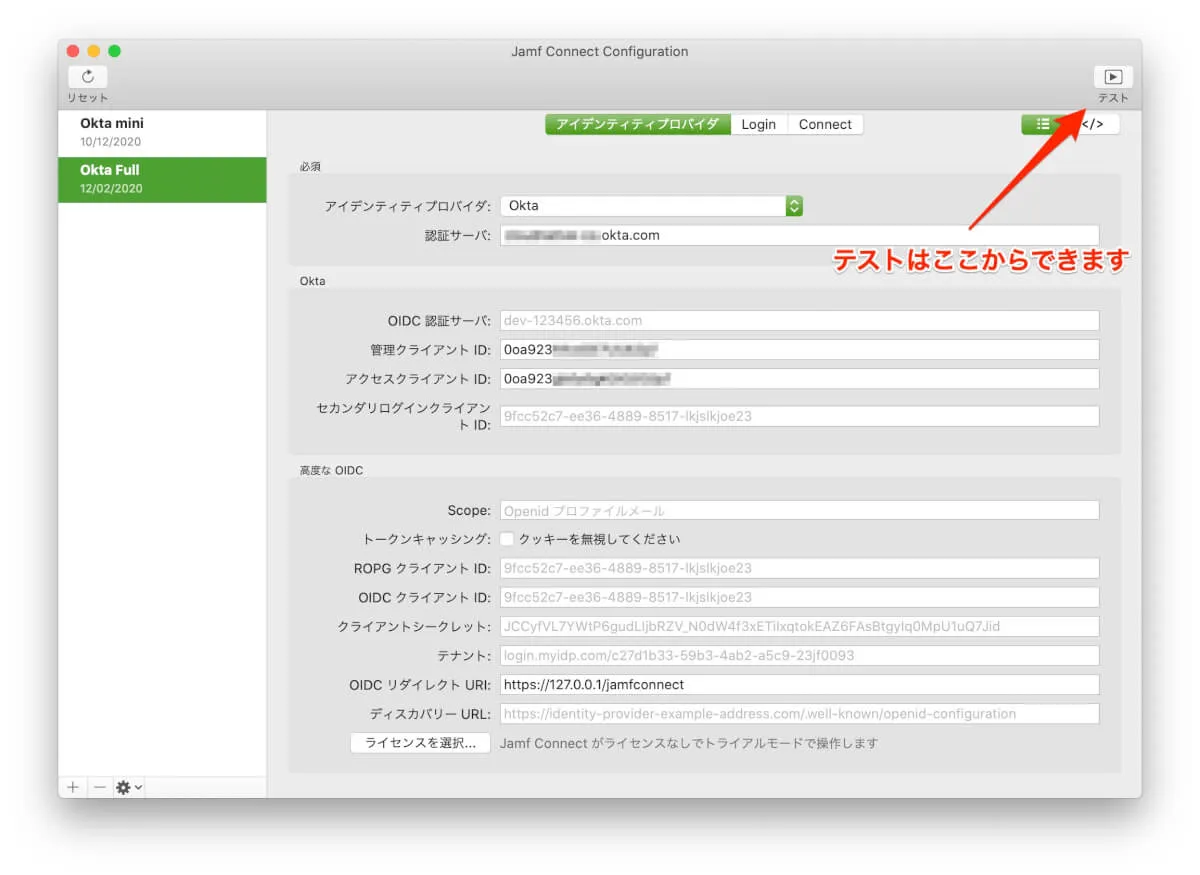
Task: Open the アイデンティティプロバイダ Okta dropdown
Action: (651, 206)
